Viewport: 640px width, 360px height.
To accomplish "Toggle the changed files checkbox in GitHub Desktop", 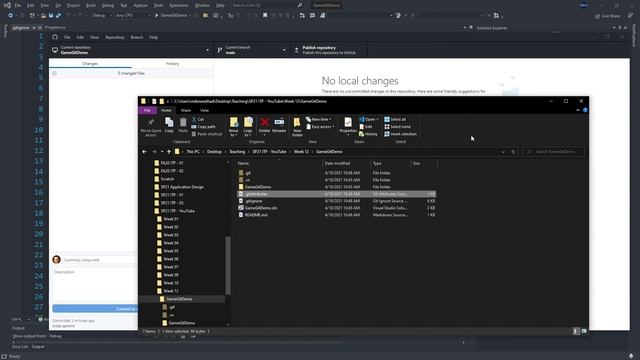I will (x=55, y=73).
